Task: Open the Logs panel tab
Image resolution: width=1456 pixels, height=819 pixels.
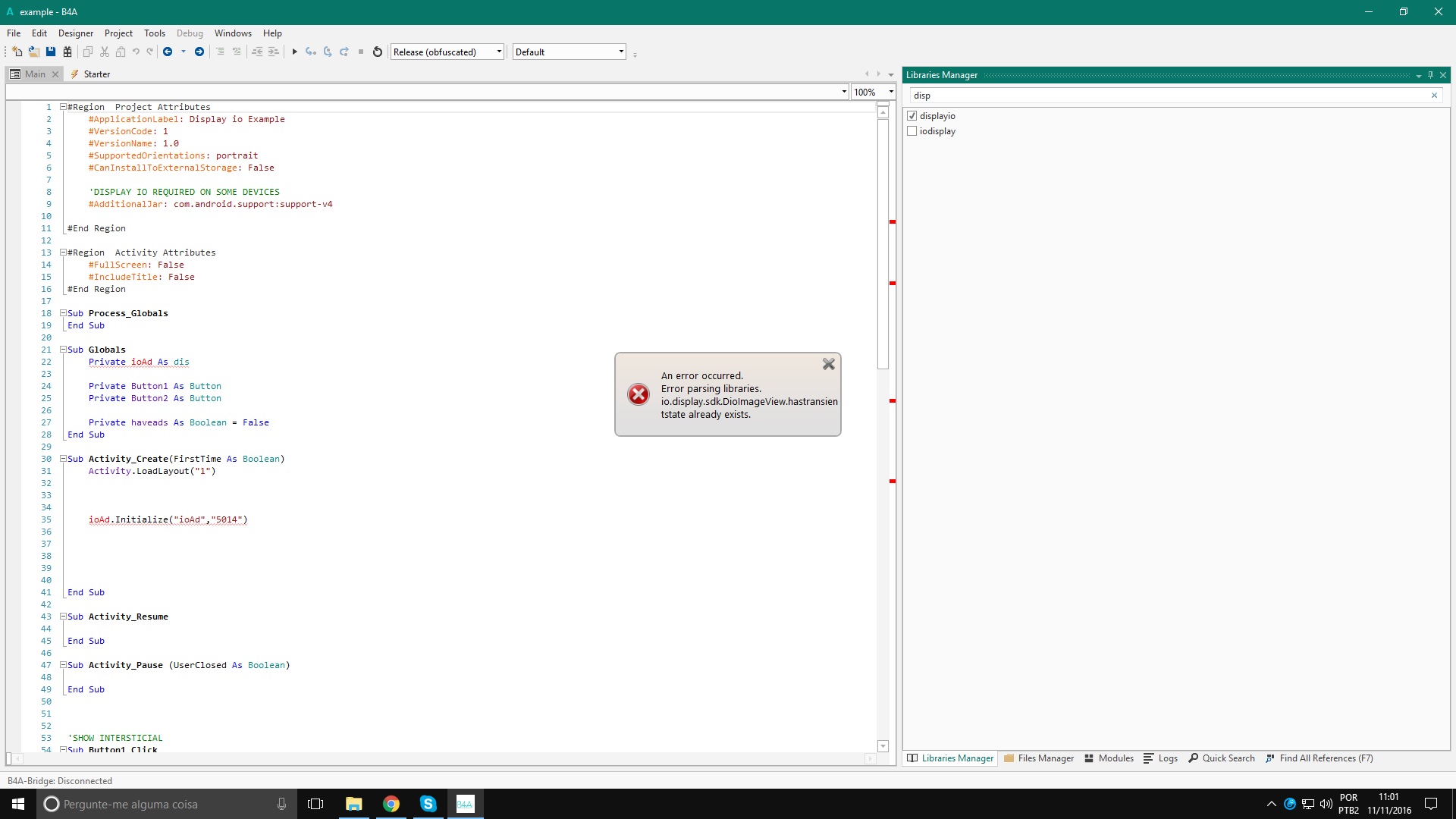Action: click(1161, 758)
